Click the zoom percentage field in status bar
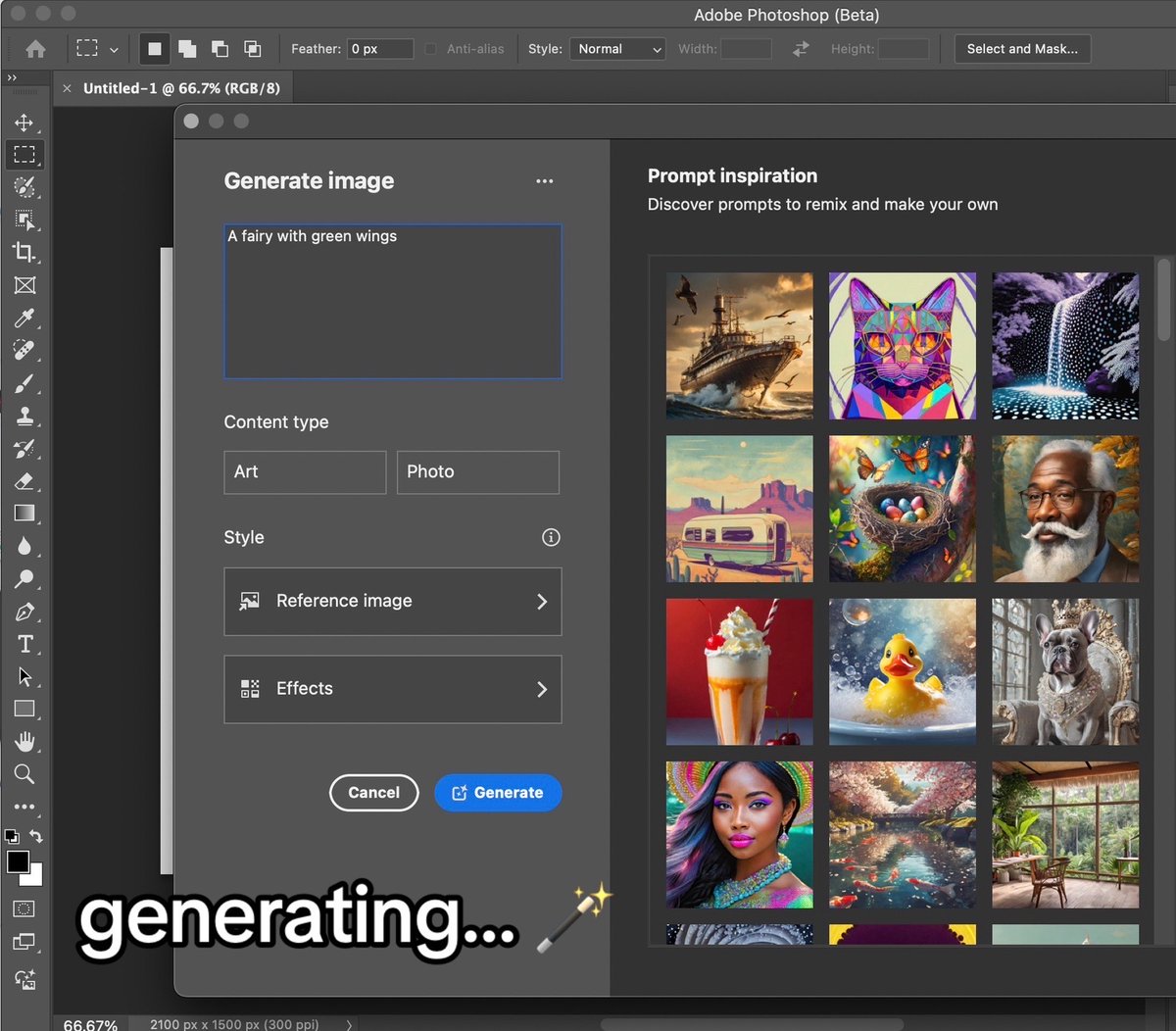The width and height of the screenshot is (1176, 1031). pyautogui.click(x=90, y=1024)
